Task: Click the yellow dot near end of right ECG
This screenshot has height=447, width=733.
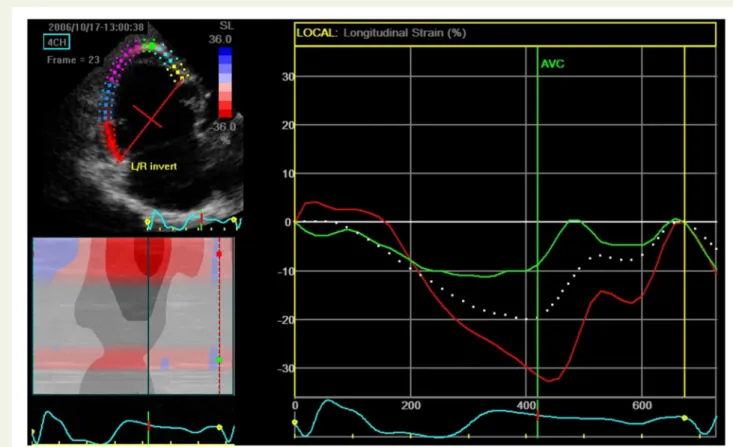Action: (x=684, y=418)
